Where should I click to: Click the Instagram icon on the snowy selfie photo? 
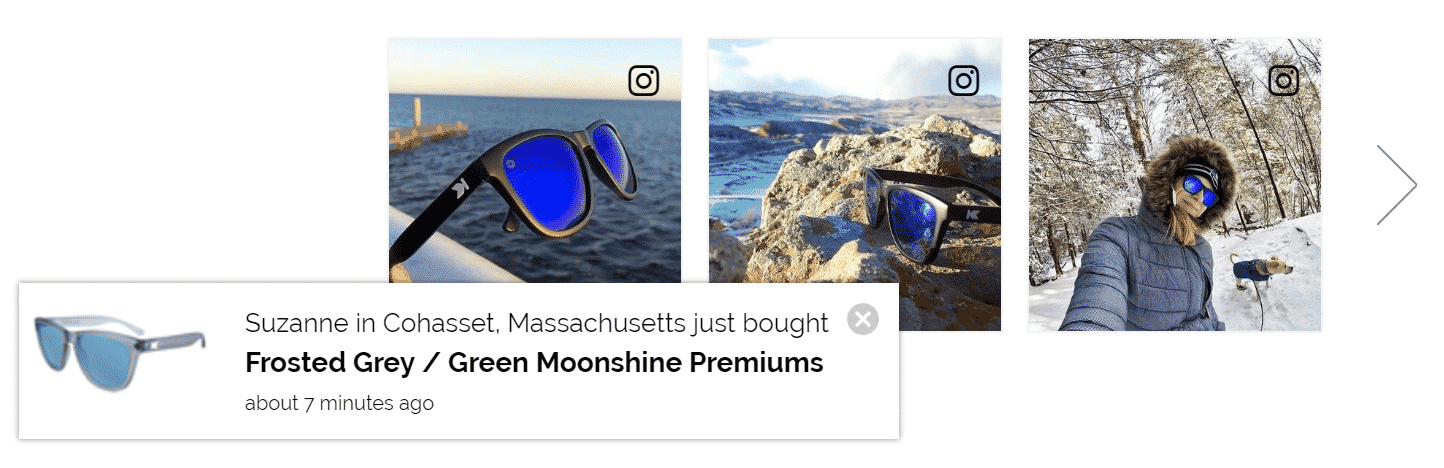click(x=1283, y=80)
